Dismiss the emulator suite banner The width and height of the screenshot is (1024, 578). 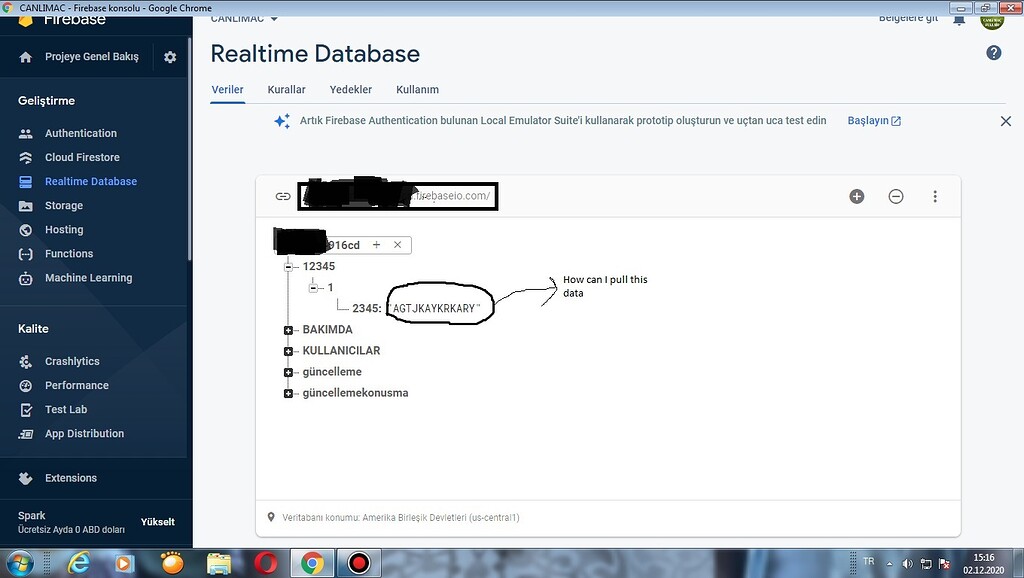coord(1006,121)
